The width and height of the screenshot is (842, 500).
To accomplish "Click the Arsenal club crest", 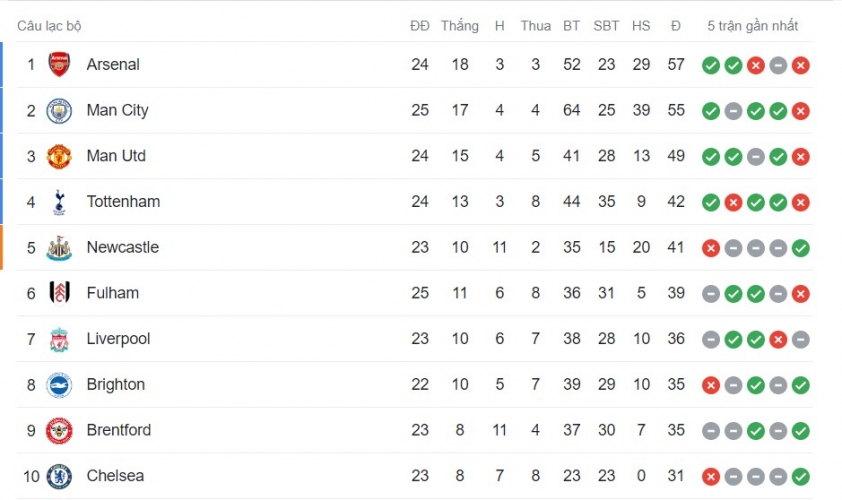I will click(x=59, y=64).
